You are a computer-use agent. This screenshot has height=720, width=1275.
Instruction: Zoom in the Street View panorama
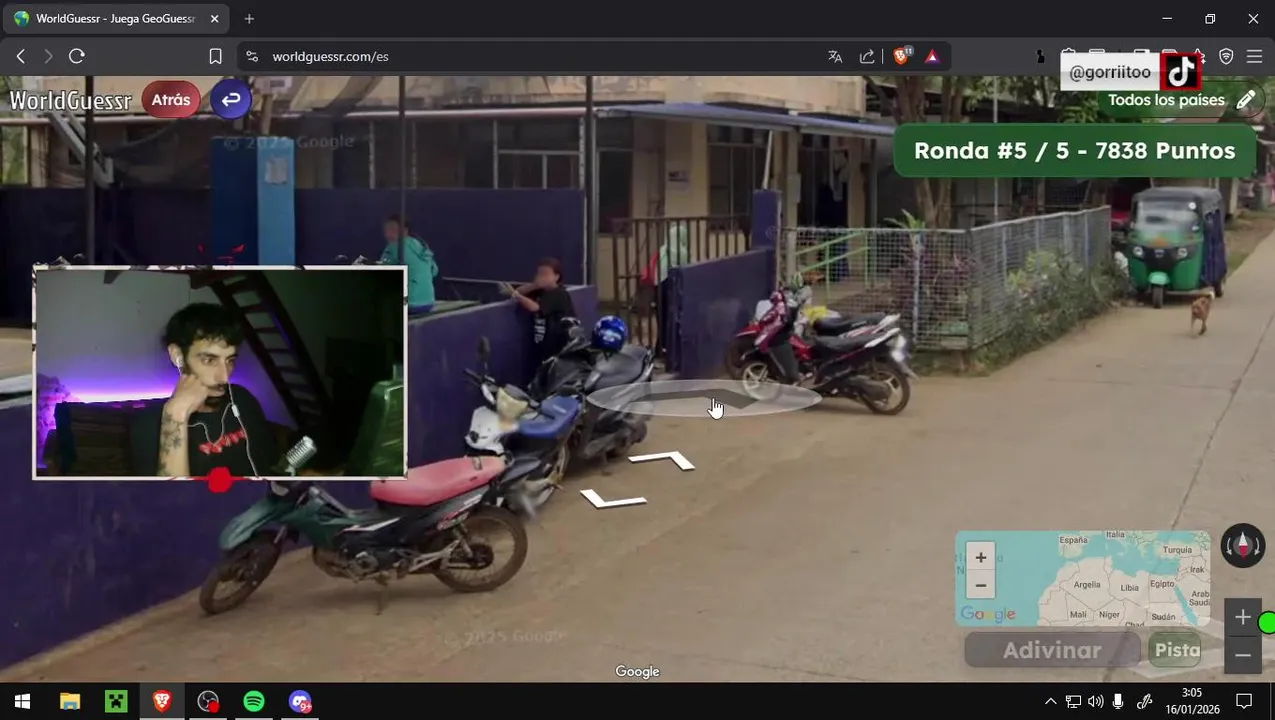coord(1243,618)
